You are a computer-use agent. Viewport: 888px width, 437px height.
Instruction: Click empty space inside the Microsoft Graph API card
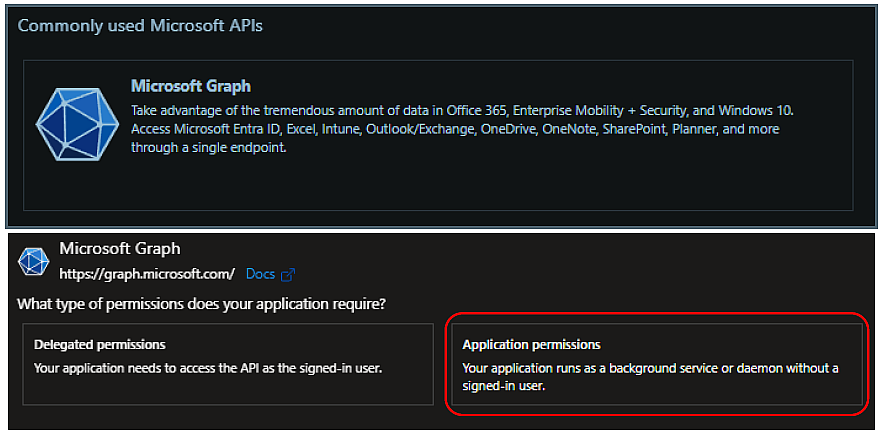[x=500, y=185]
